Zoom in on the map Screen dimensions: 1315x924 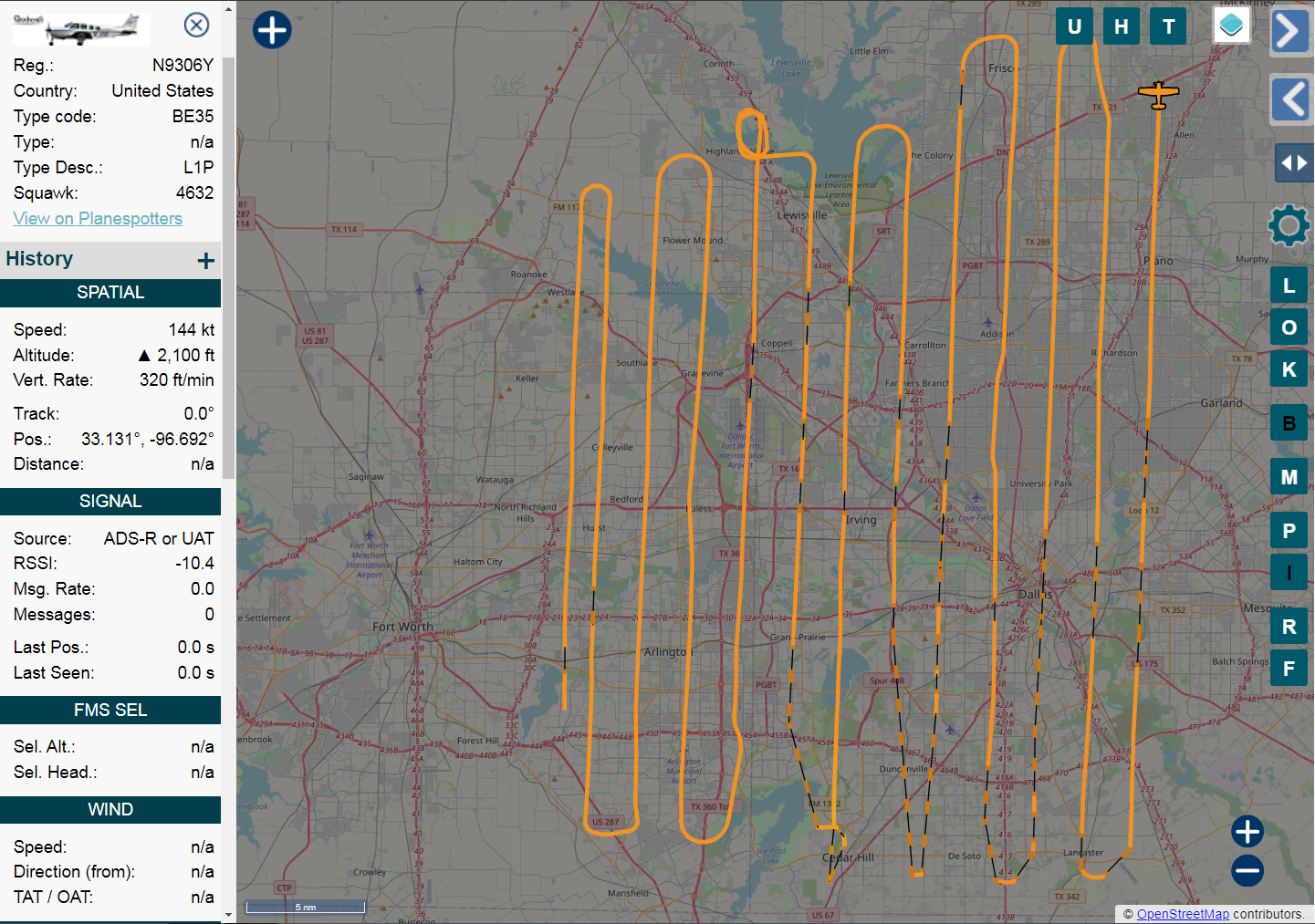(1247, 831)
